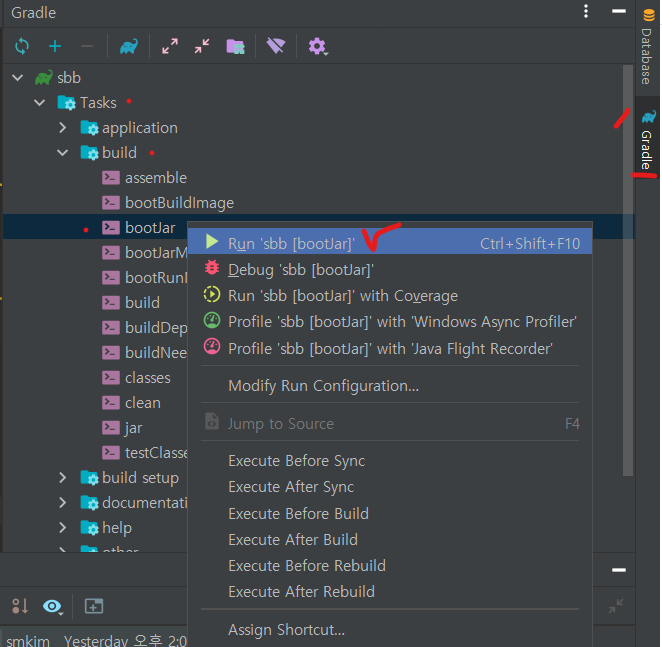Toggle the eye view options icon

click(53, 607)
